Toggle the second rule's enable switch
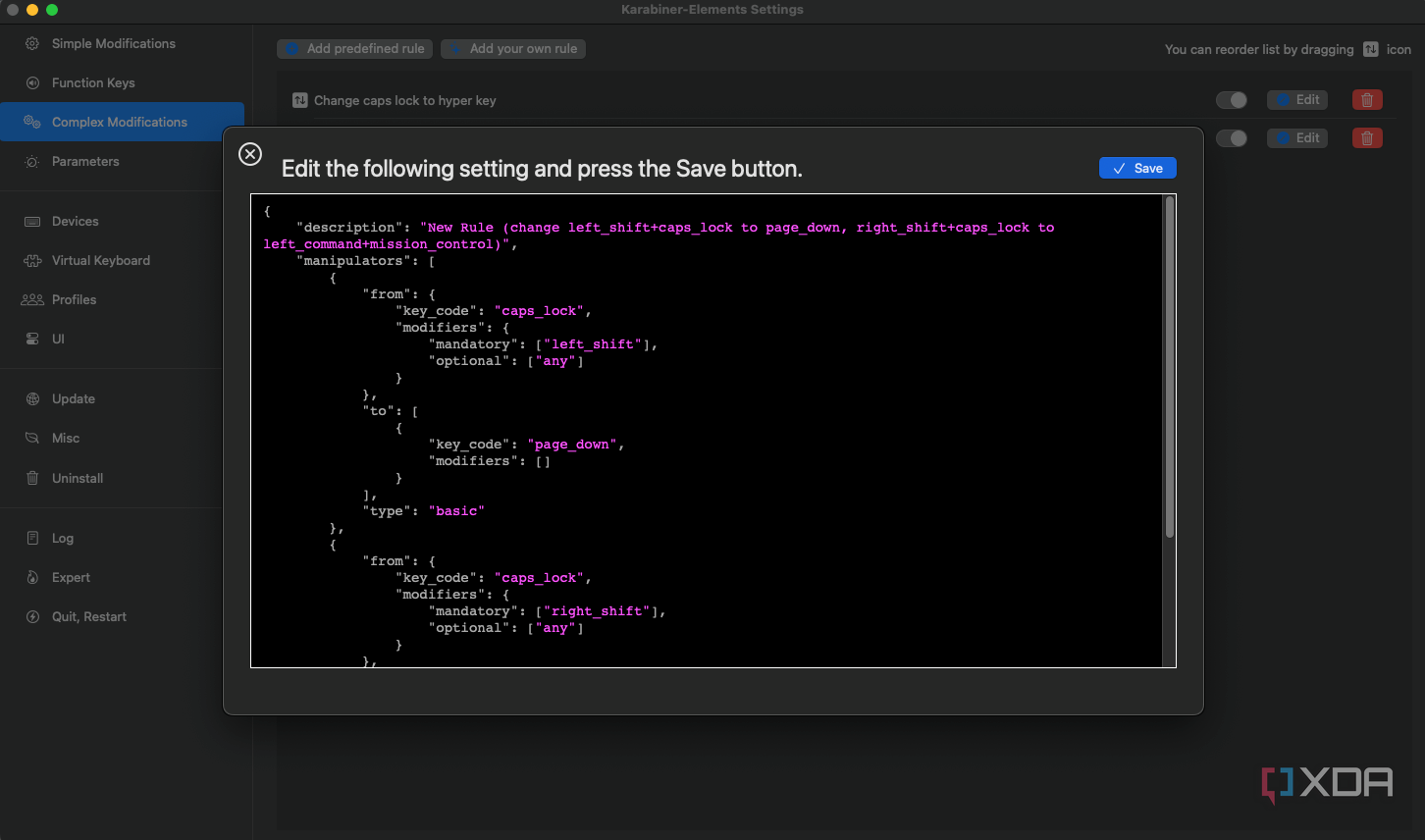Viewport: 1425px width, 840px height. pos(1232,137)
